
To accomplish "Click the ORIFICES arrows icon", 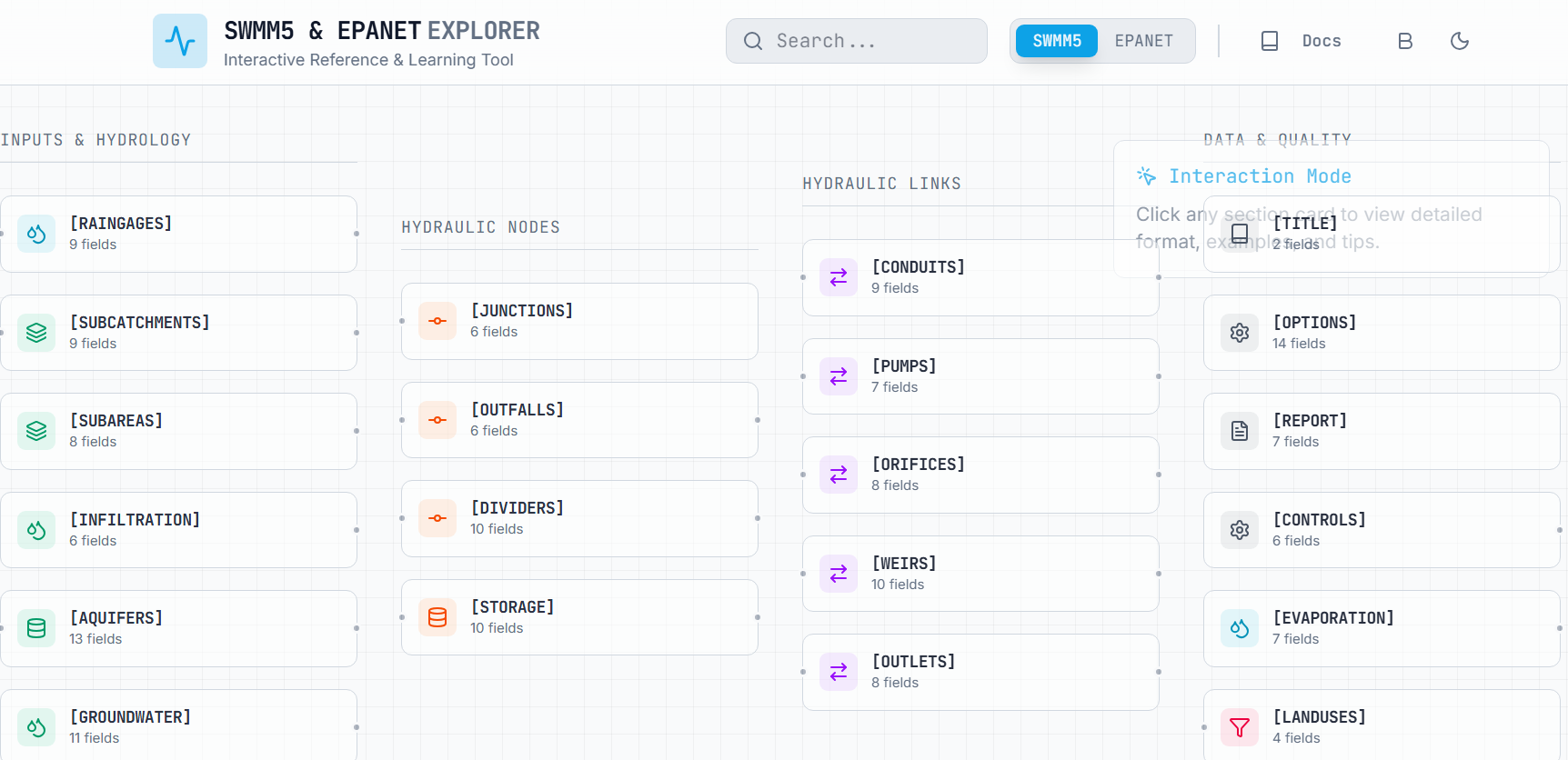I will click(839, 475).
